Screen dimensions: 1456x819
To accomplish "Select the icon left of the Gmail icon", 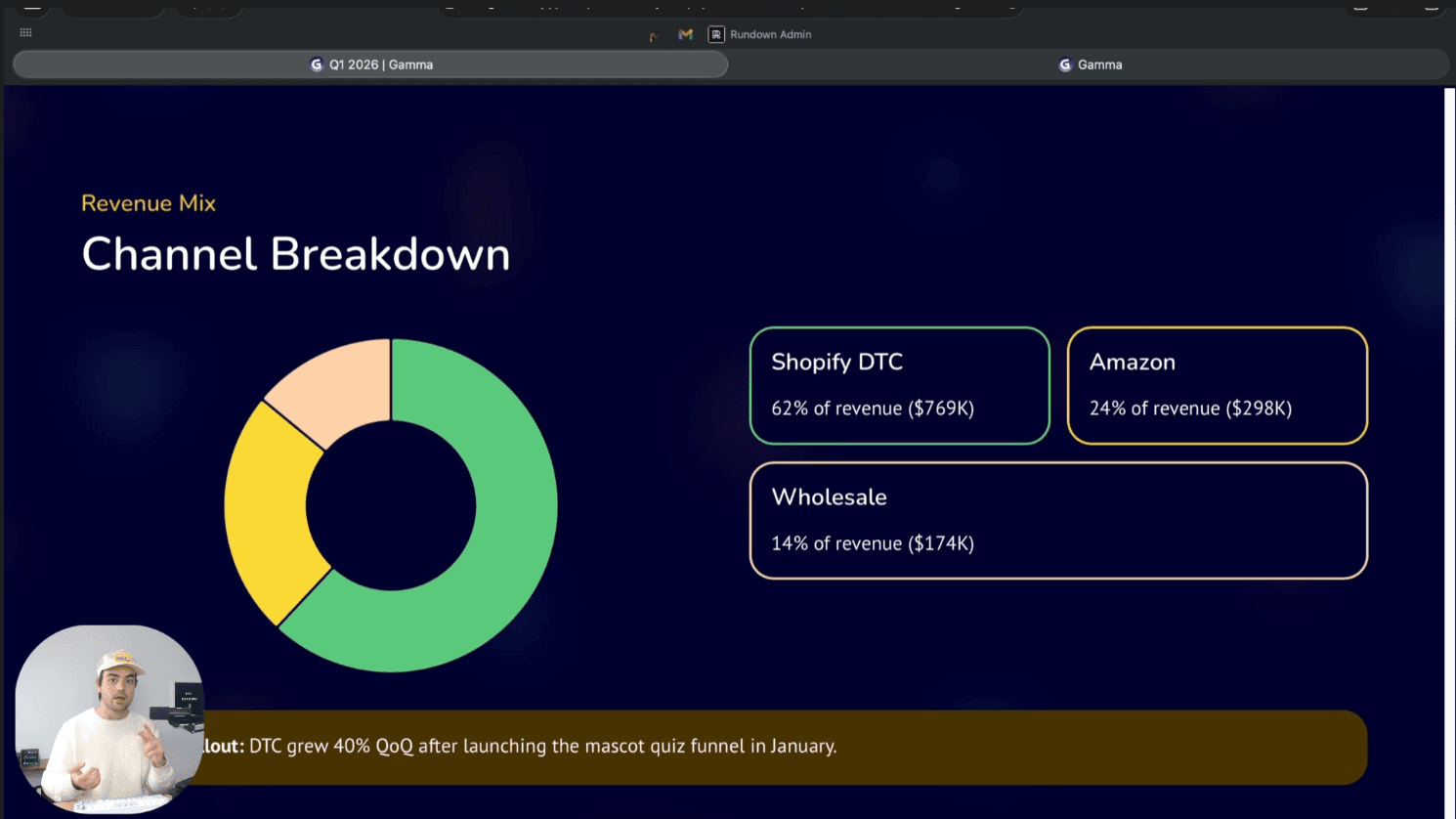I will click(x=653, y=34).
